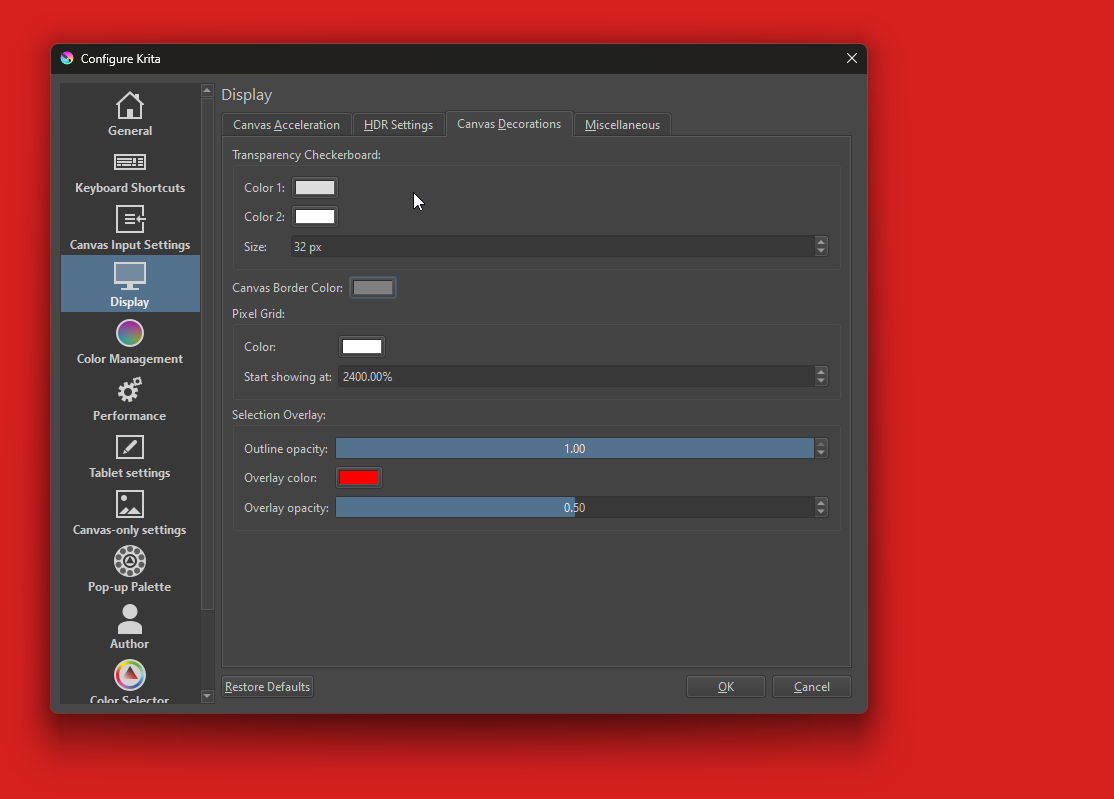Increase checkerboard Size with up arrow

pyautogui.click(x=821, y=241)
